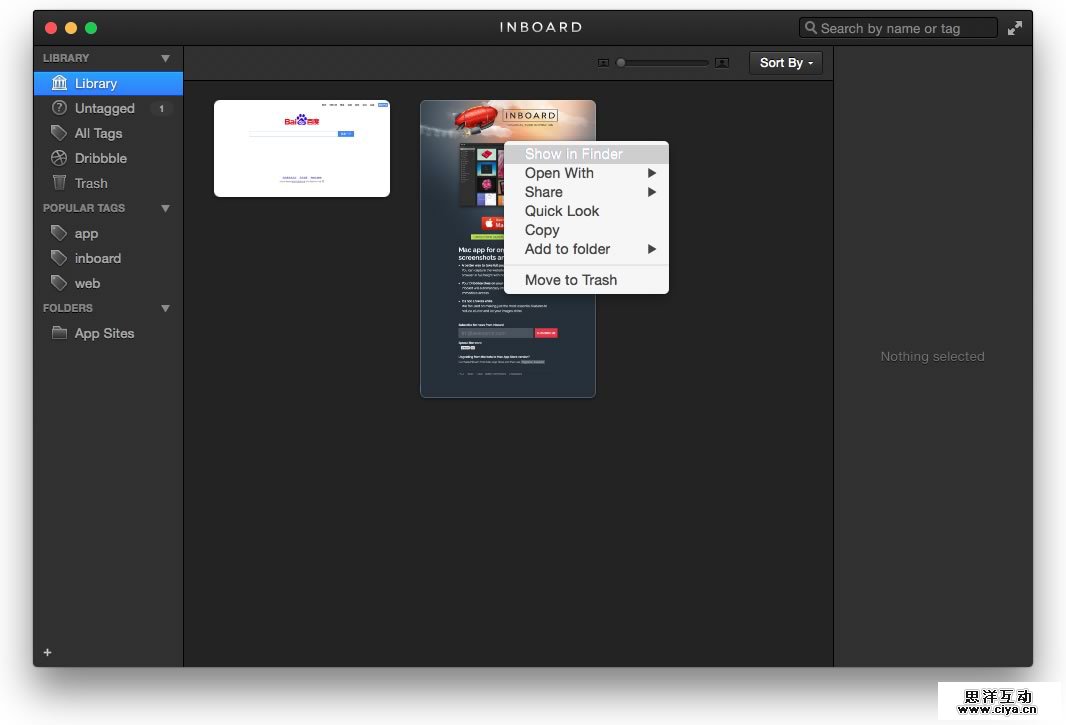Open Dribbble in sidebar
The image size is (1066, 725).
click(x=108, y=158)
